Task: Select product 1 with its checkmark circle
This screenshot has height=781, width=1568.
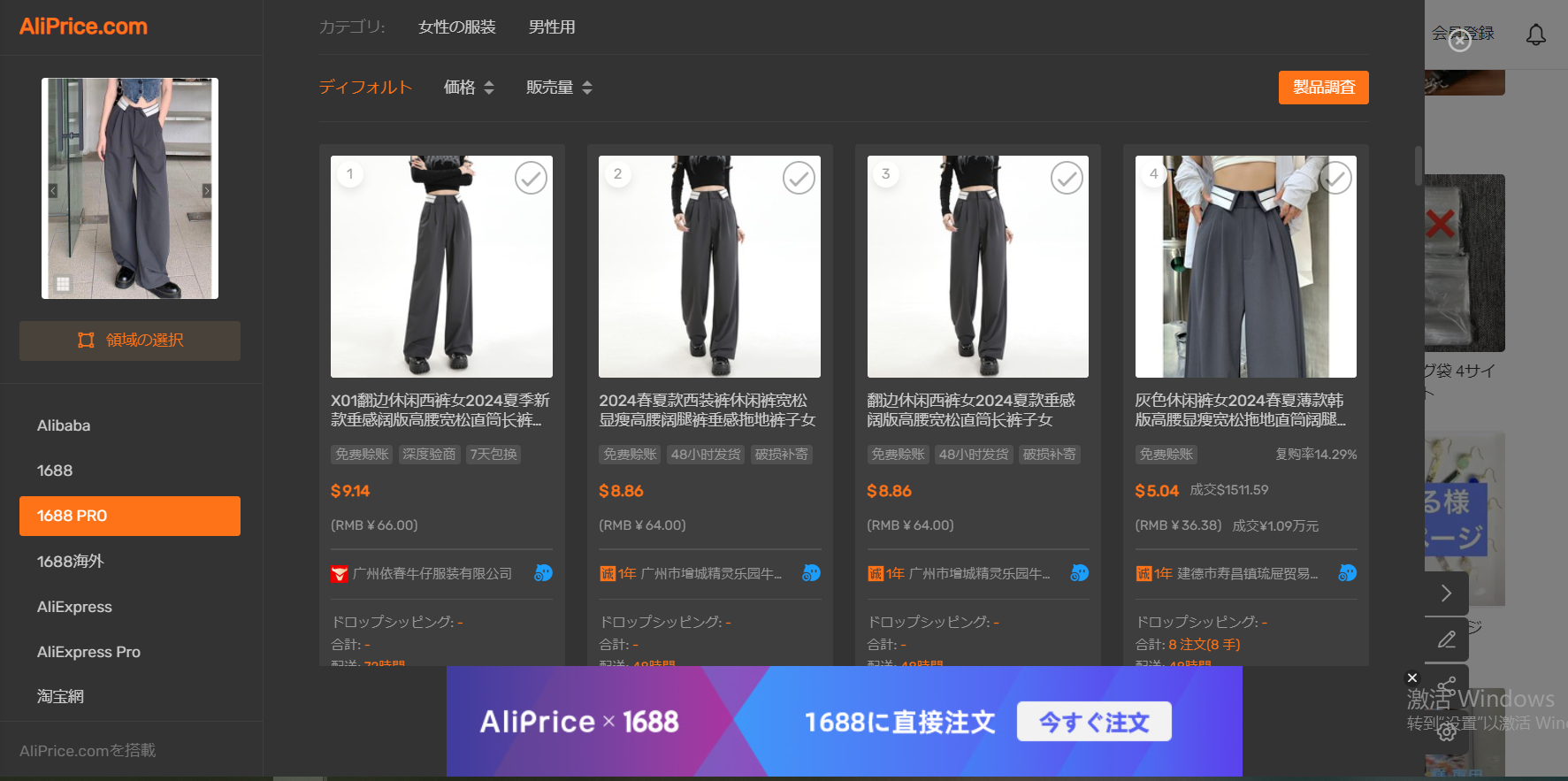Action: [531, 178]
